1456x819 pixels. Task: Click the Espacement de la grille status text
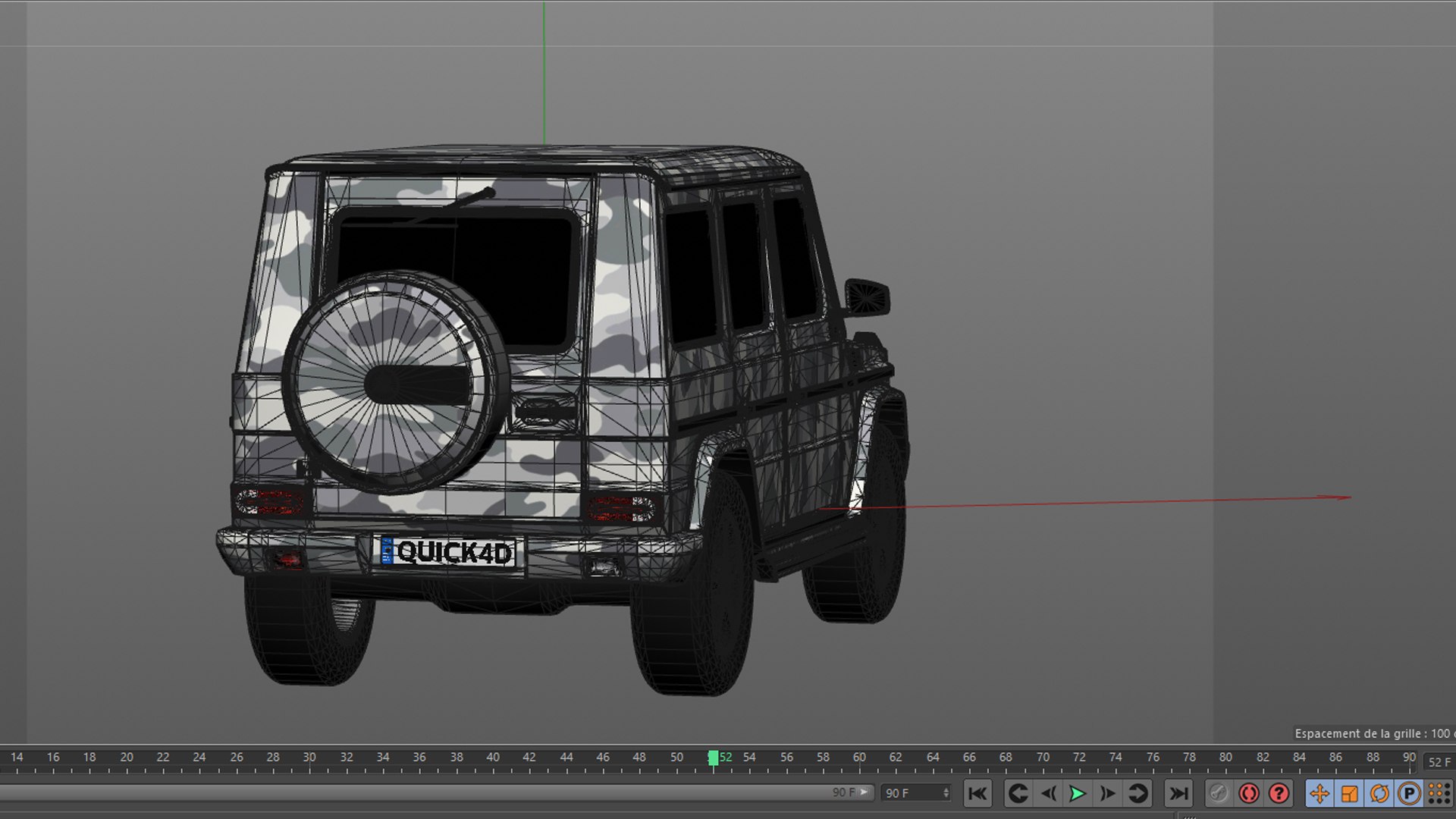(1373, 733)
